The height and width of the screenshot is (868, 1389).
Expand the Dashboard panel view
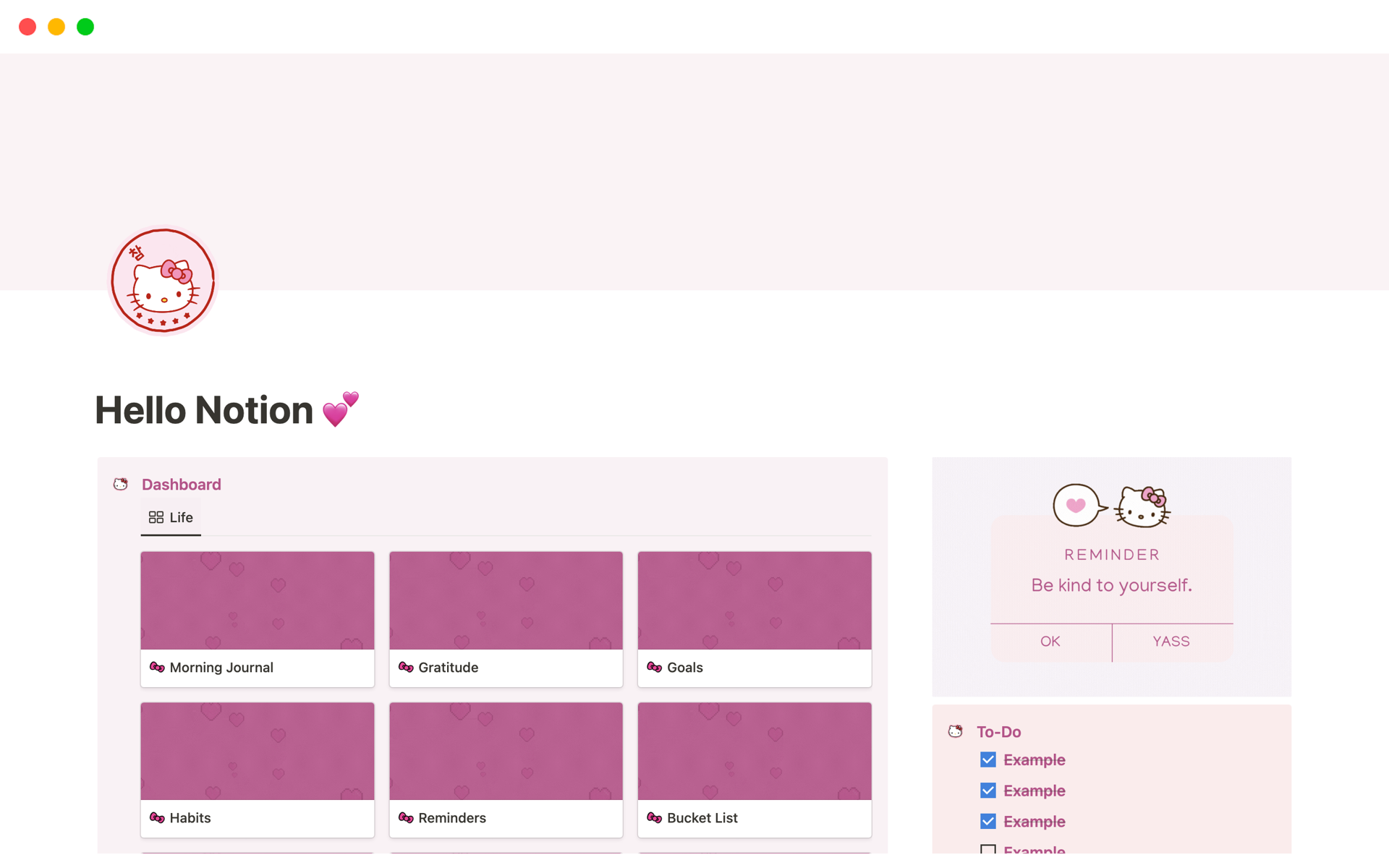click(181, 484)
